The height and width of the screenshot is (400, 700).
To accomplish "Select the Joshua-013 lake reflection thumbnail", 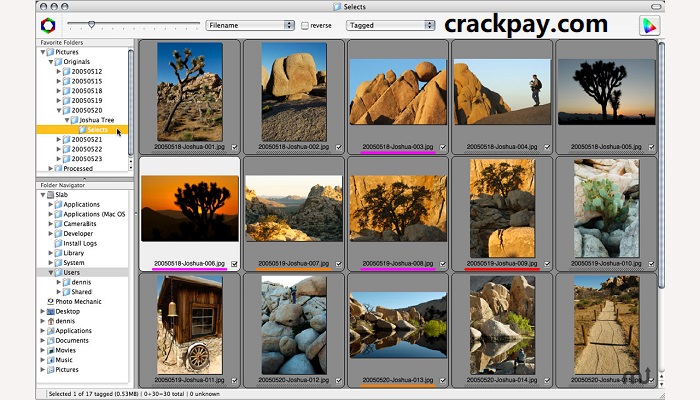I will 398,325.
